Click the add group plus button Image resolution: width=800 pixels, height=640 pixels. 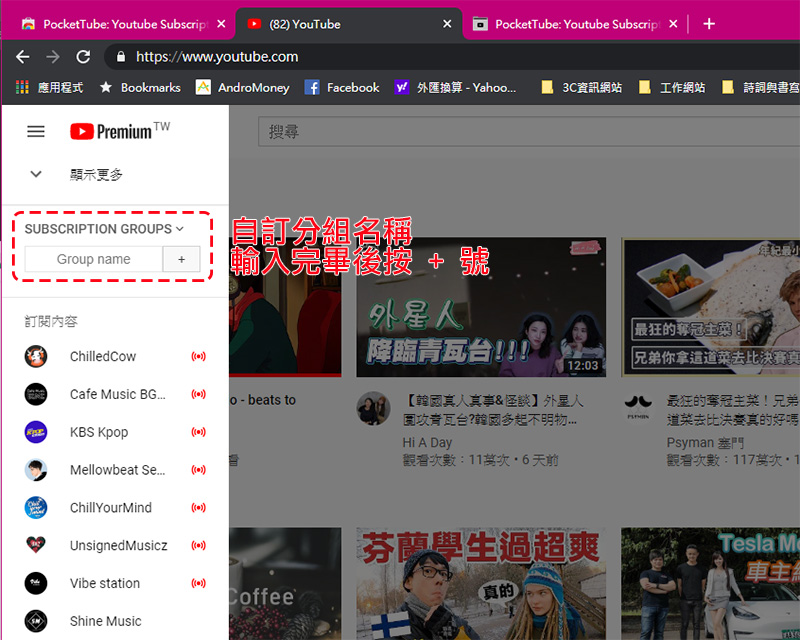click(181, 259)
